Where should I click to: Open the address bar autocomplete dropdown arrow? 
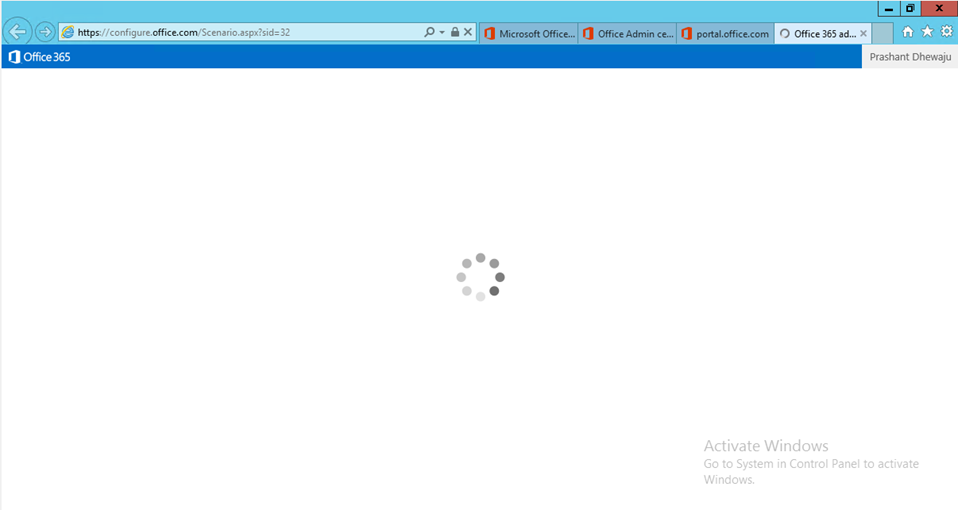click(x=442, y=32)
